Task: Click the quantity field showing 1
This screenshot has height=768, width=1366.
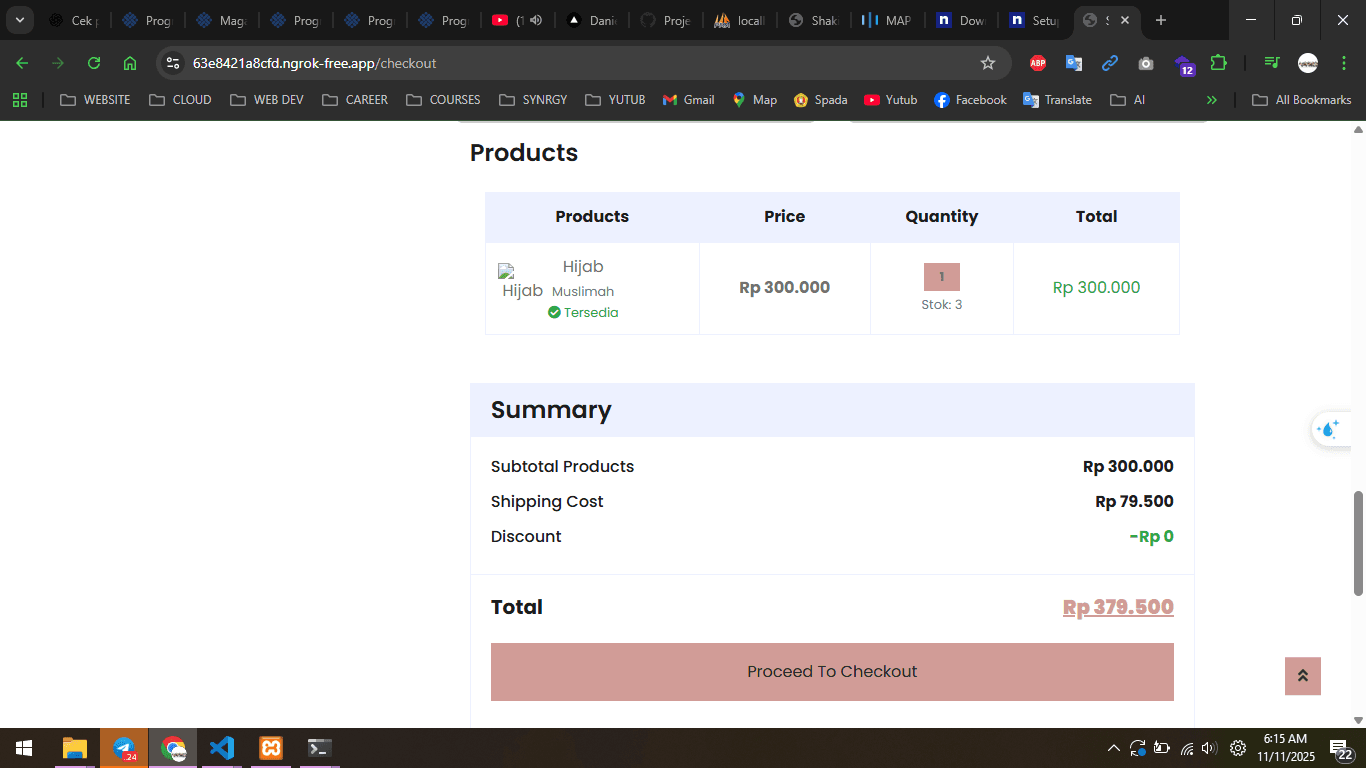Action: pyautogui.click(x=941, y=276)
